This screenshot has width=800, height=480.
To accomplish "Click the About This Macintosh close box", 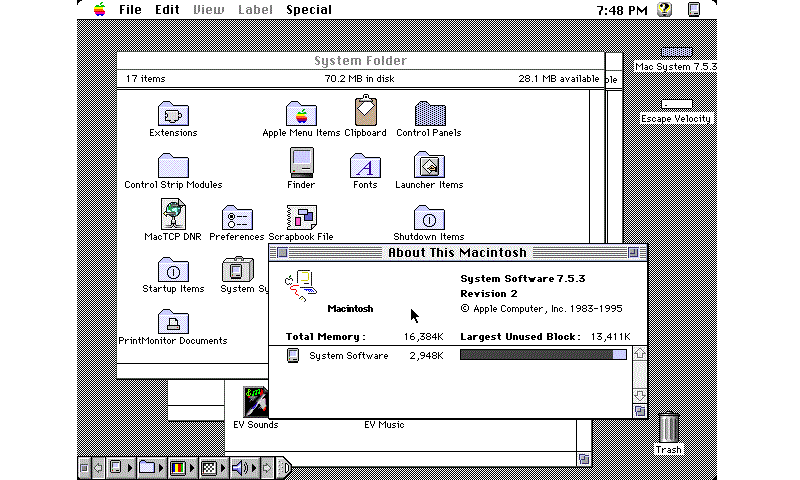I will [282, 252].
